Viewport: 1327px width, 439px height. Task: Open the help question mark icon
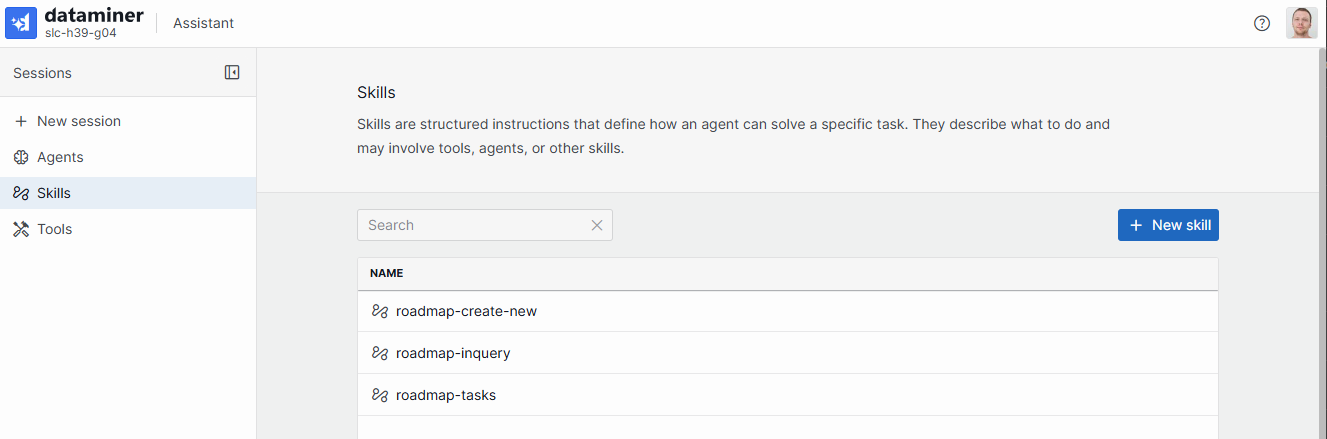click(x=1262, y=23)
